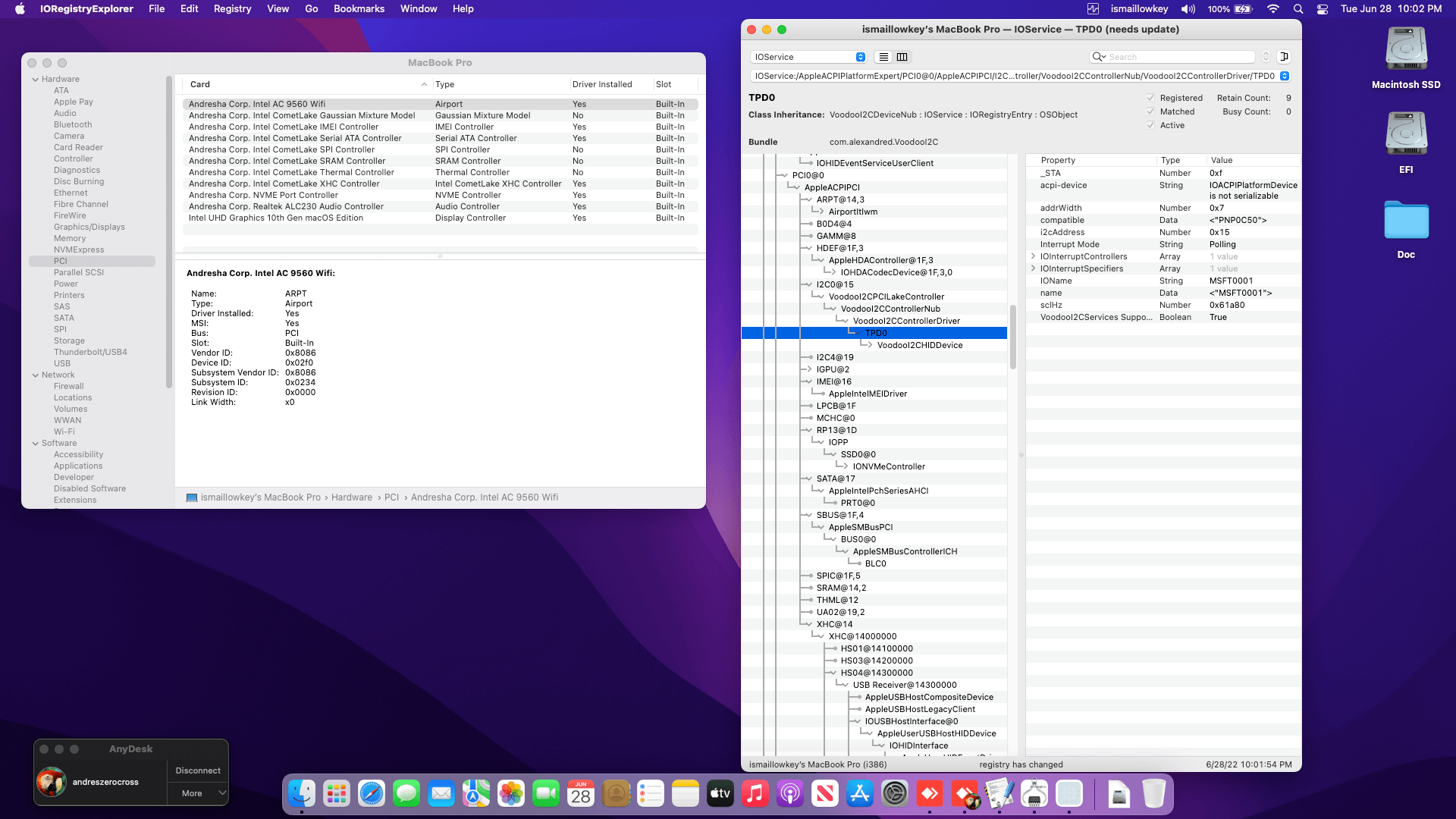The image size is (1456, 819).
Task: Click PCI in the System Information path bar
Action: click(391, 497)
